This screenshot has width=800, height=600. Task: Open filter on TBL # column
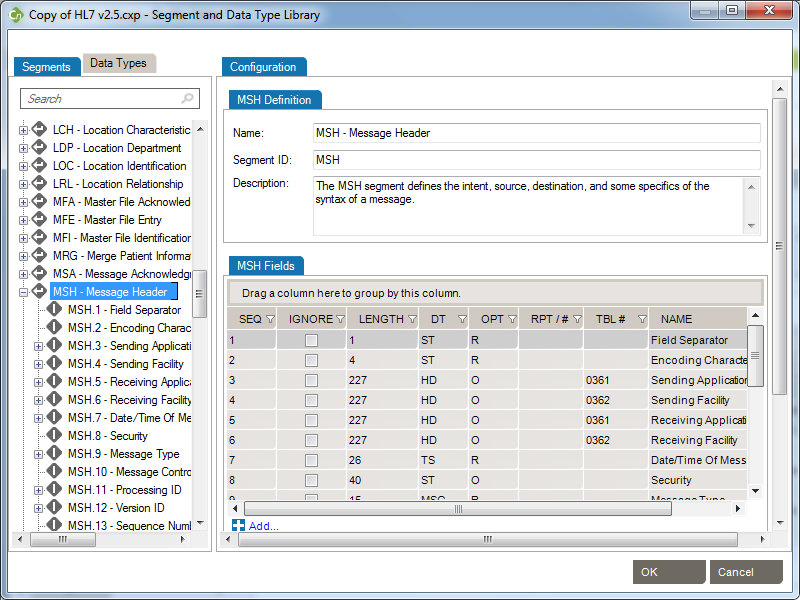click(642, 319)
